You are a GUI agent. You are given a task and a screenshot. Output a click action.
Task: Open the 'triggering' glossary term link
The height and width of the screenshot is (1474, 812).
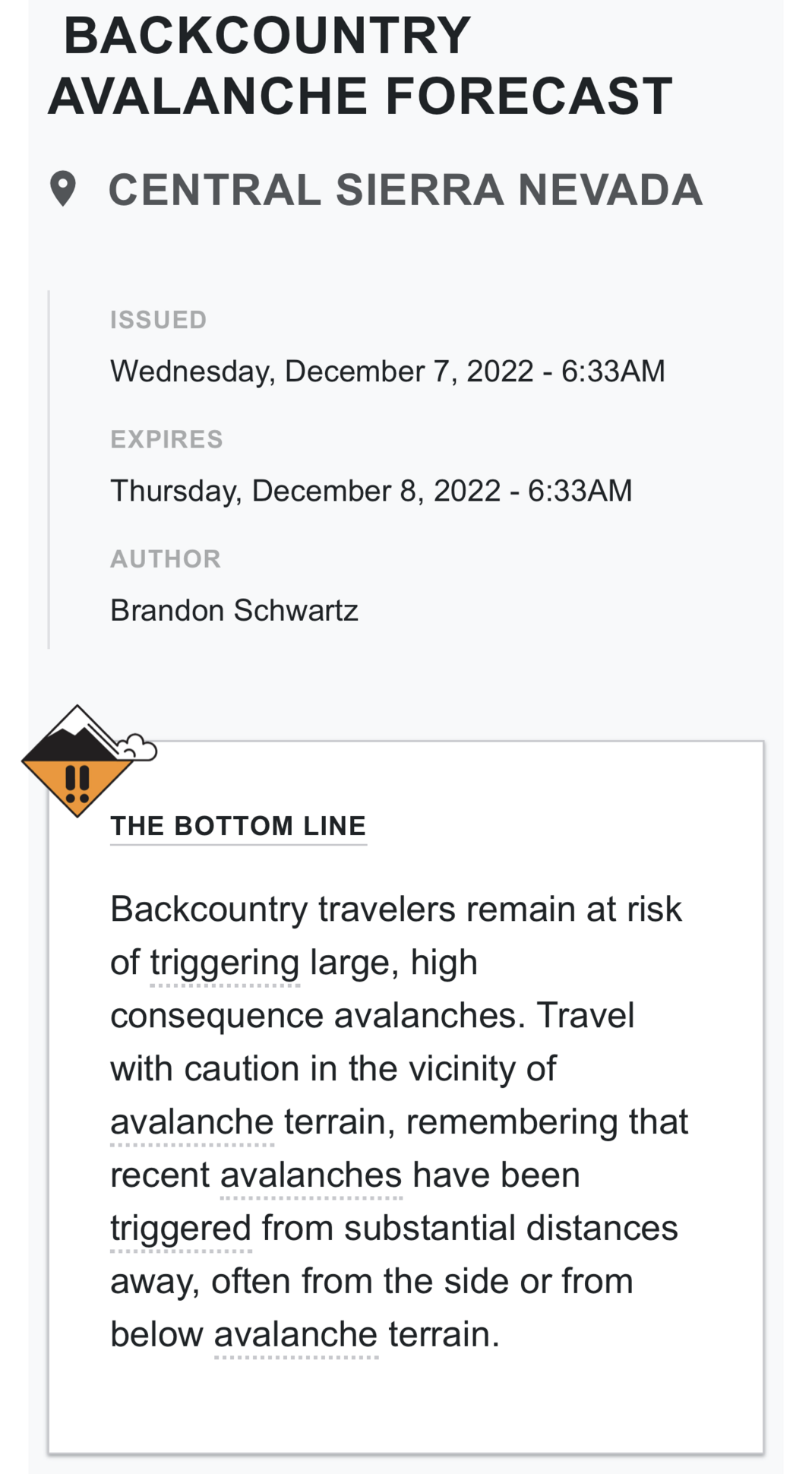click(x=225, y=963)
